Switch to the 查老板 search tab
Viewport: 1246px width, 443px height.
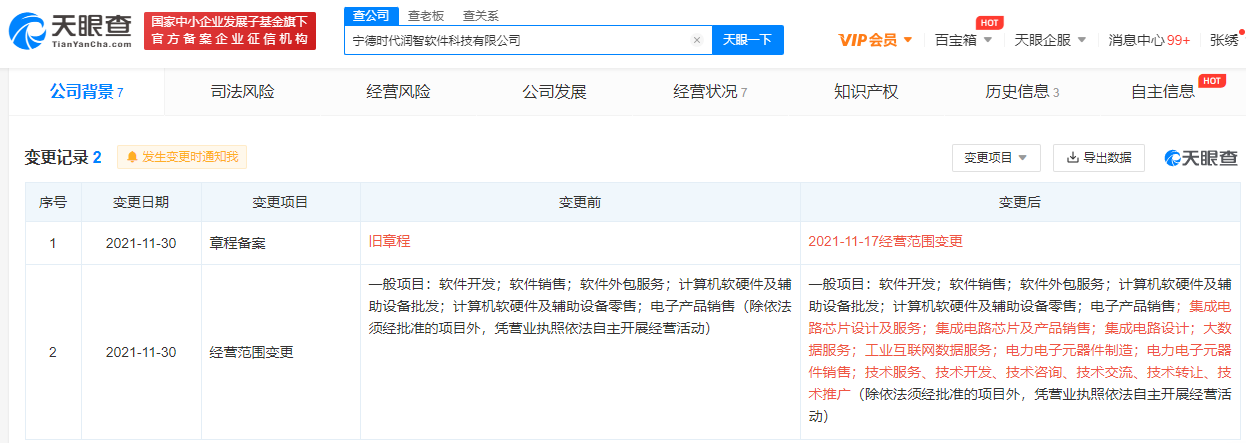click(x=426, y=16)
